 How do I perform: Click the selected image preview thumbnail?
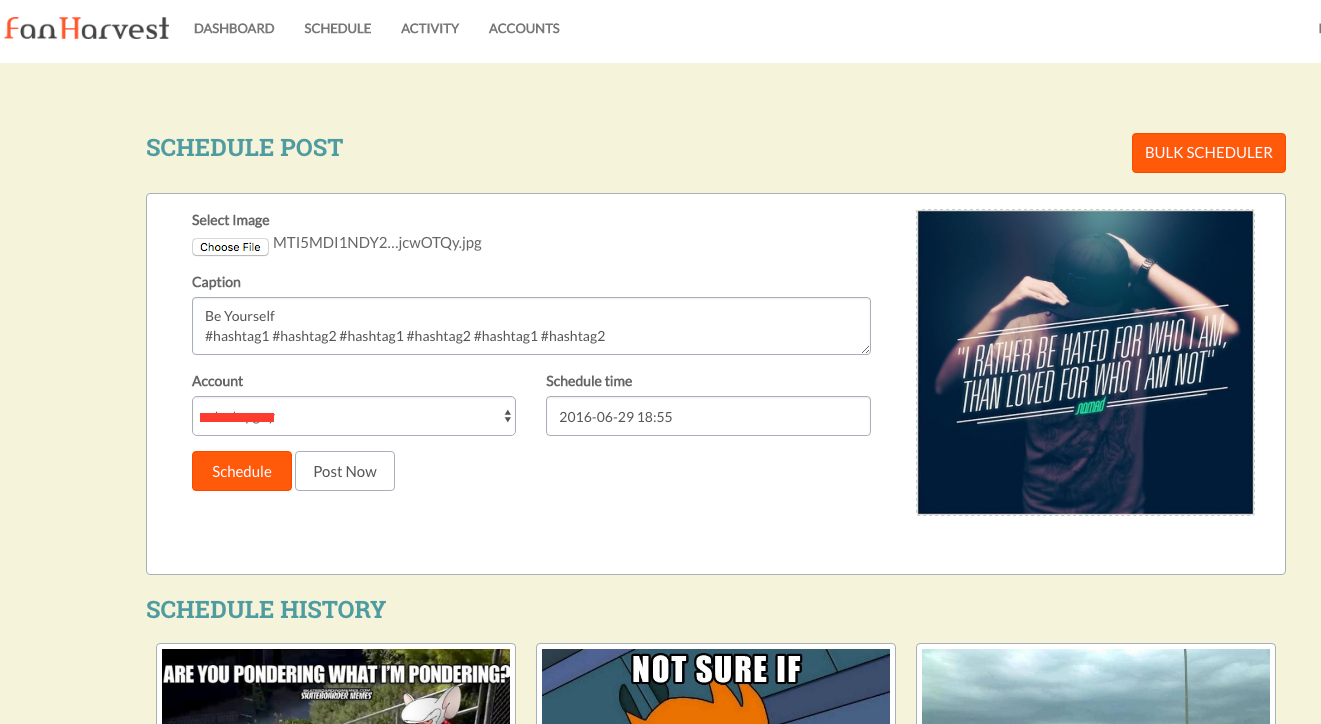pyautogui.click(x=1085, y=362)
